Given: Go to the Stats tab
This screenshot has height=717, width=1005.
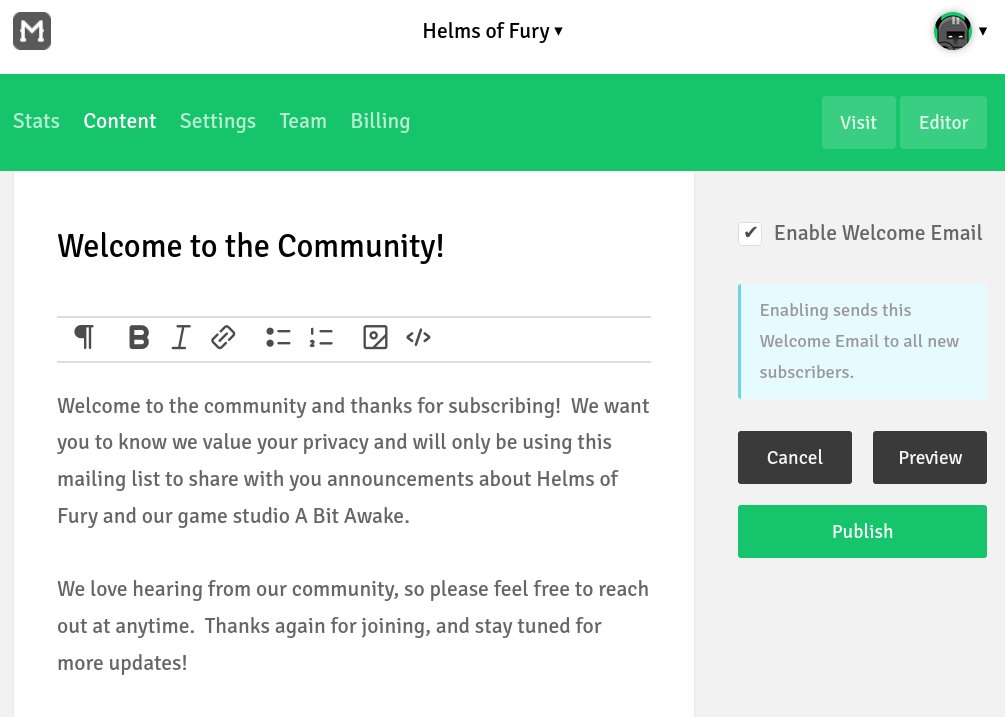Looking at the screenshot, I should click(x=36, y=121).
